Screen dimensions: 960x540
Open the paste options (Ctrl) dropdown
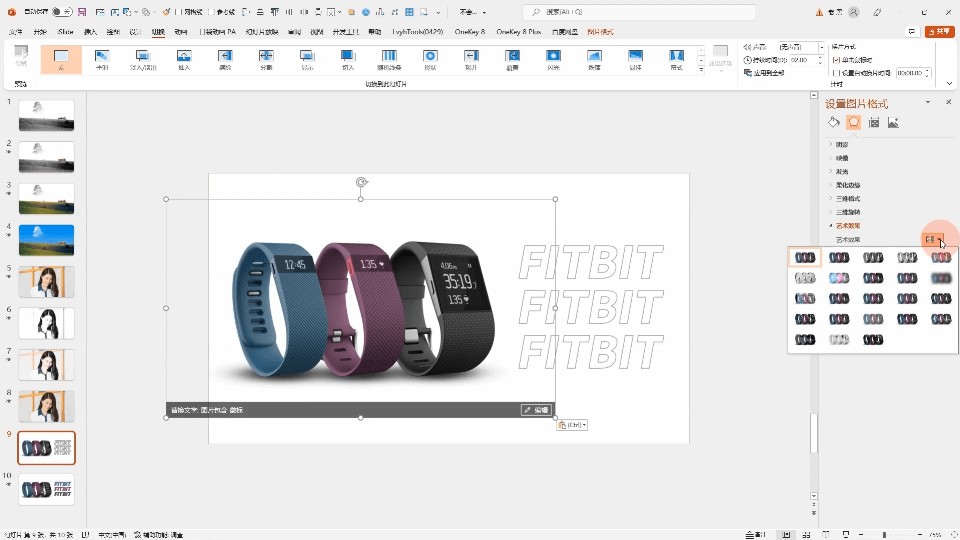click(571, 425)
